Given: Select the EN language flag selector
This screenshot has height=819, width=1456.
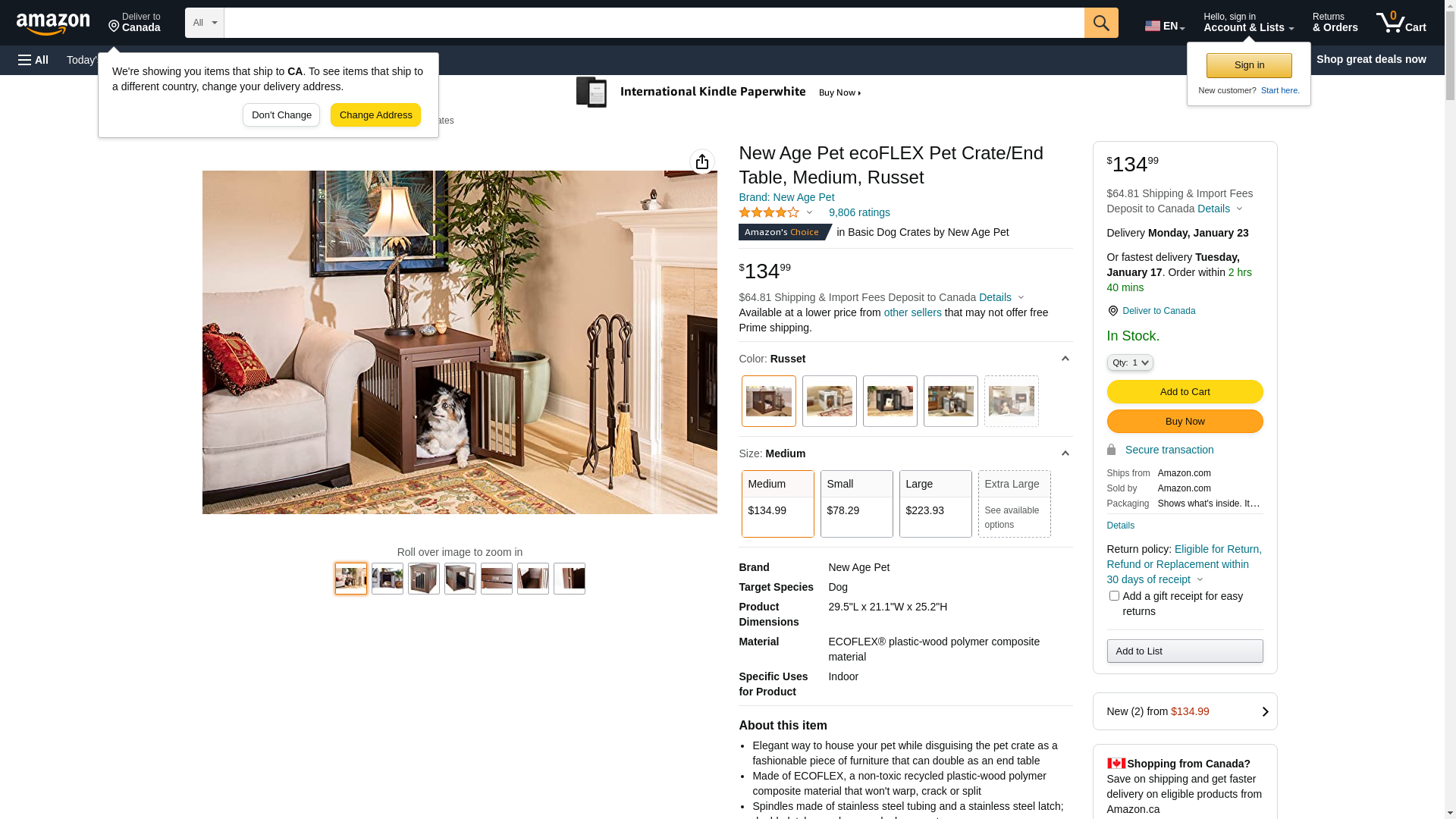Looking at the screenshot, I should click(1165, 26).
